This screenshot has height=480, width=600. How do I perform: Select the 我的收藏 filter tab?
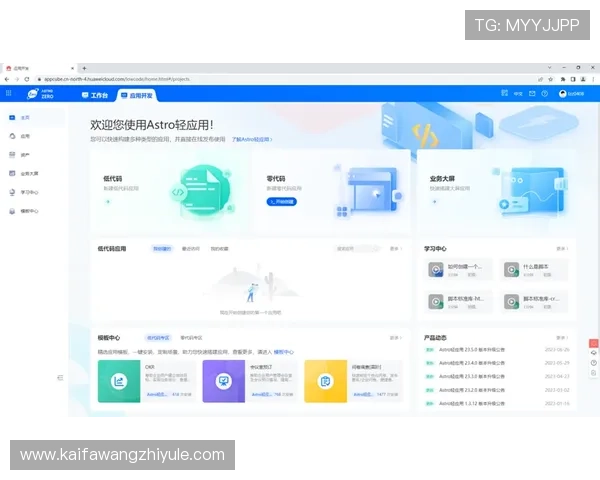click(x=219, y=249)
